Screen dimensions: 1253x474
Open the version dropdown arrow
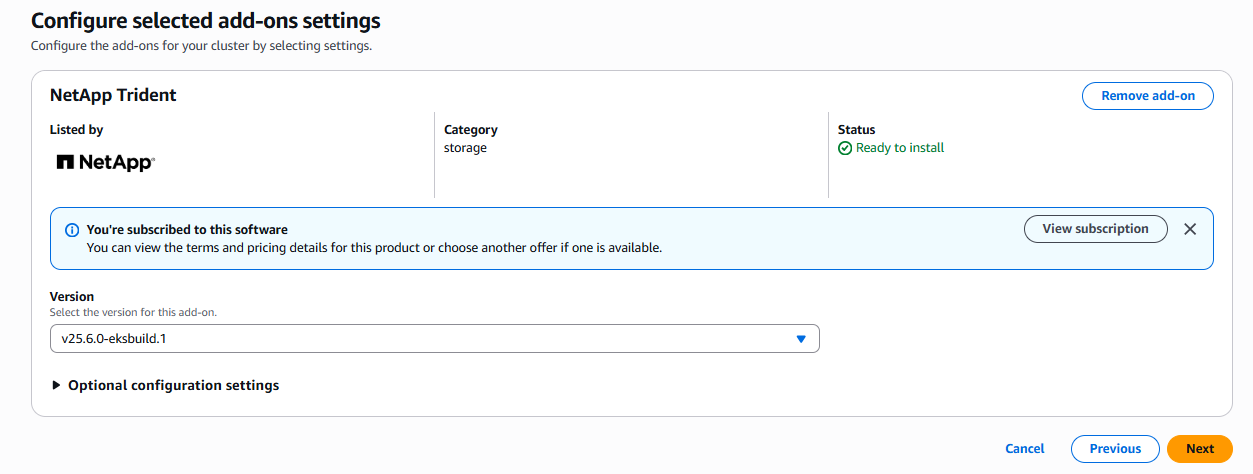(800, 339)
